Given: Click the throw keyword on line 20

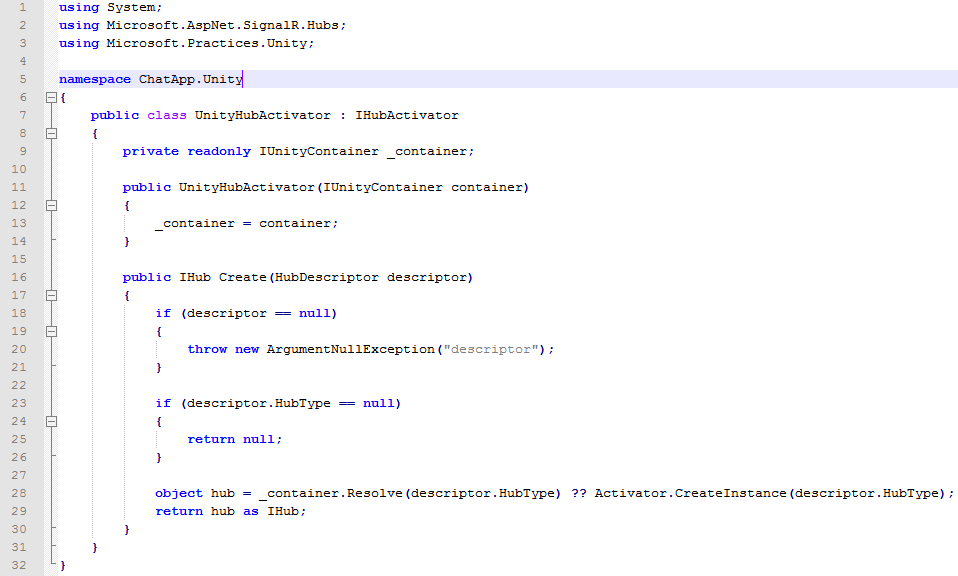Looking at the screenshot, I should [x=207, y=349].
